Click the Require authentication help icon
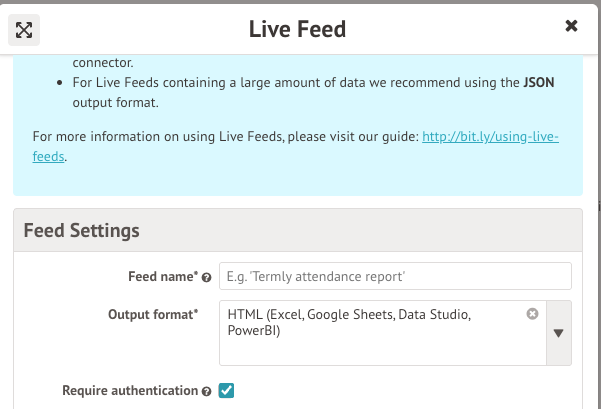 207,392
